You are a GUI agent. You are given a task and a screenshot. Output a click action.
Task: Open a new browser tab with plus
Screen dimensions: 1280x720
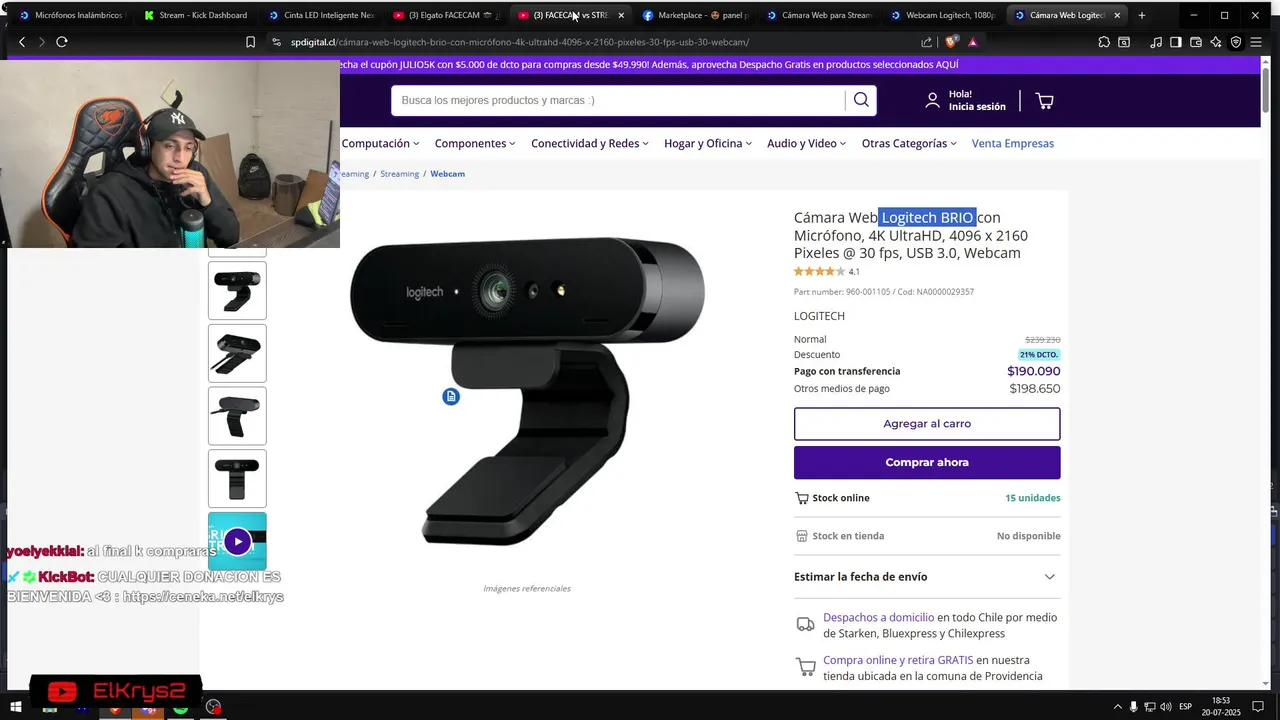(x=1142, y=15)
